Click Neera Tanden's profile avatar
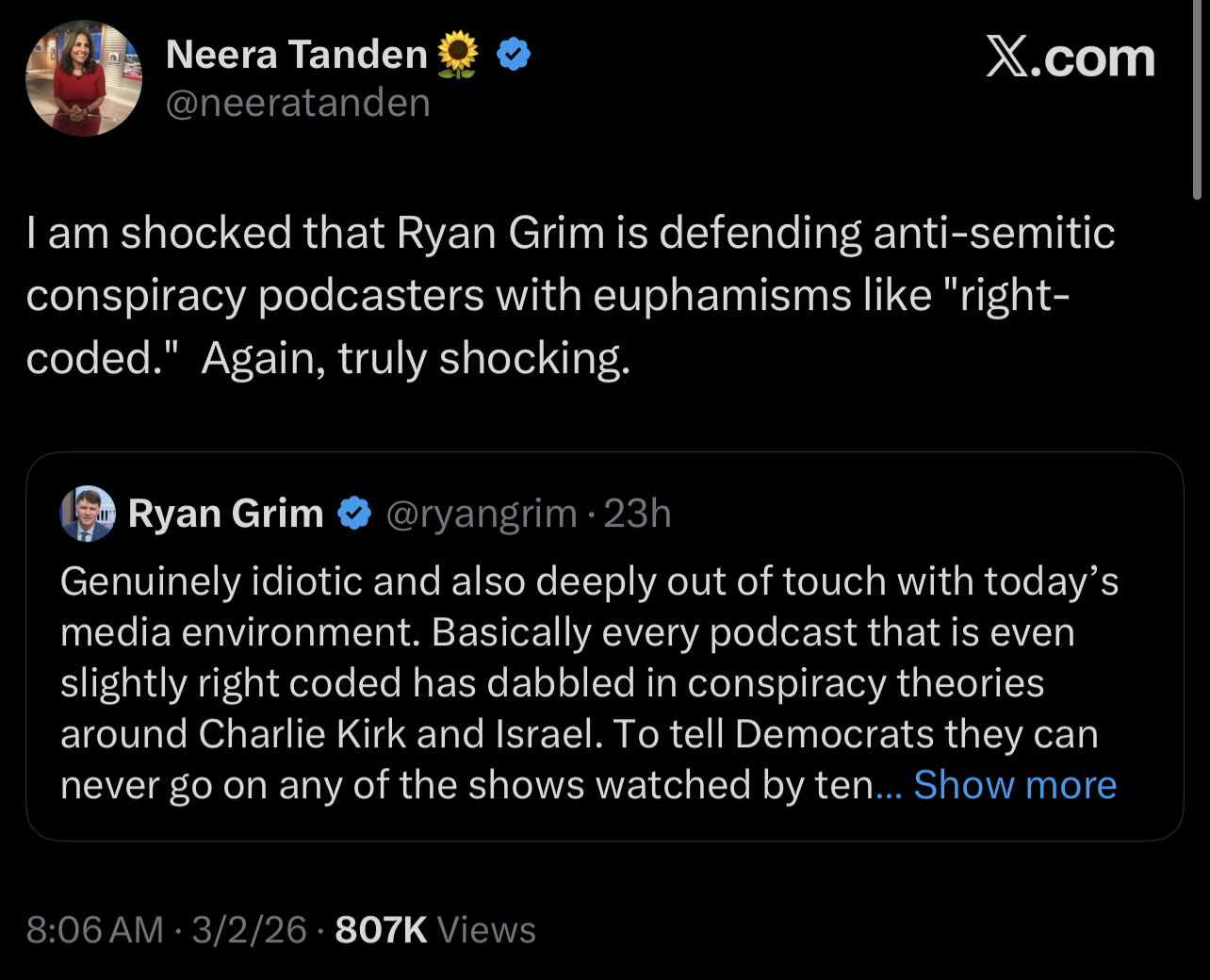Viewport: 1210px width, 980px height. tap(83, 78)
